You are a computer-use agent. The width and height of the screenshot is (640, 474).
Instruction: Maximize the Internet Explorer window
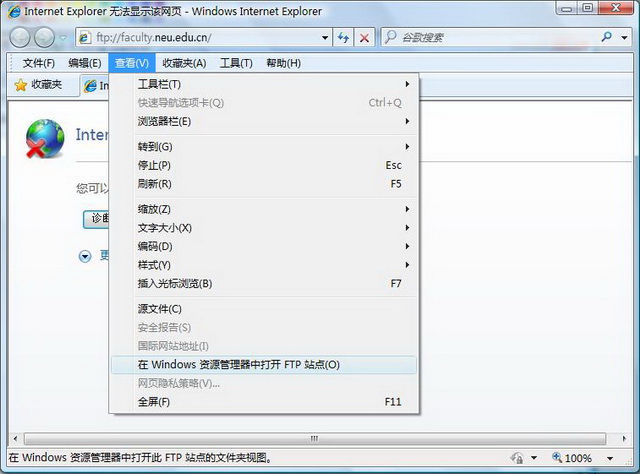(x=587, y=8)
